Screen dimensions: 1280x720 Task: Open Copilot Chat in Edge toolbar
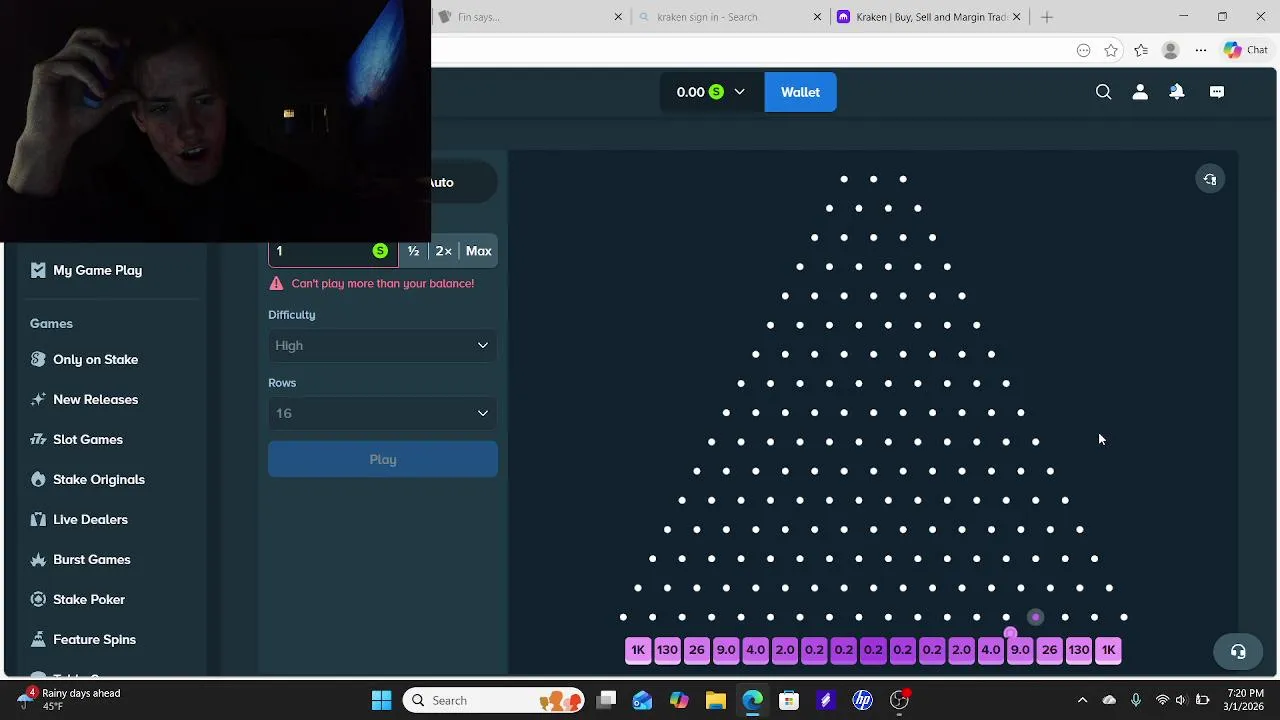pyautogui.click(x=1246, y=50)
